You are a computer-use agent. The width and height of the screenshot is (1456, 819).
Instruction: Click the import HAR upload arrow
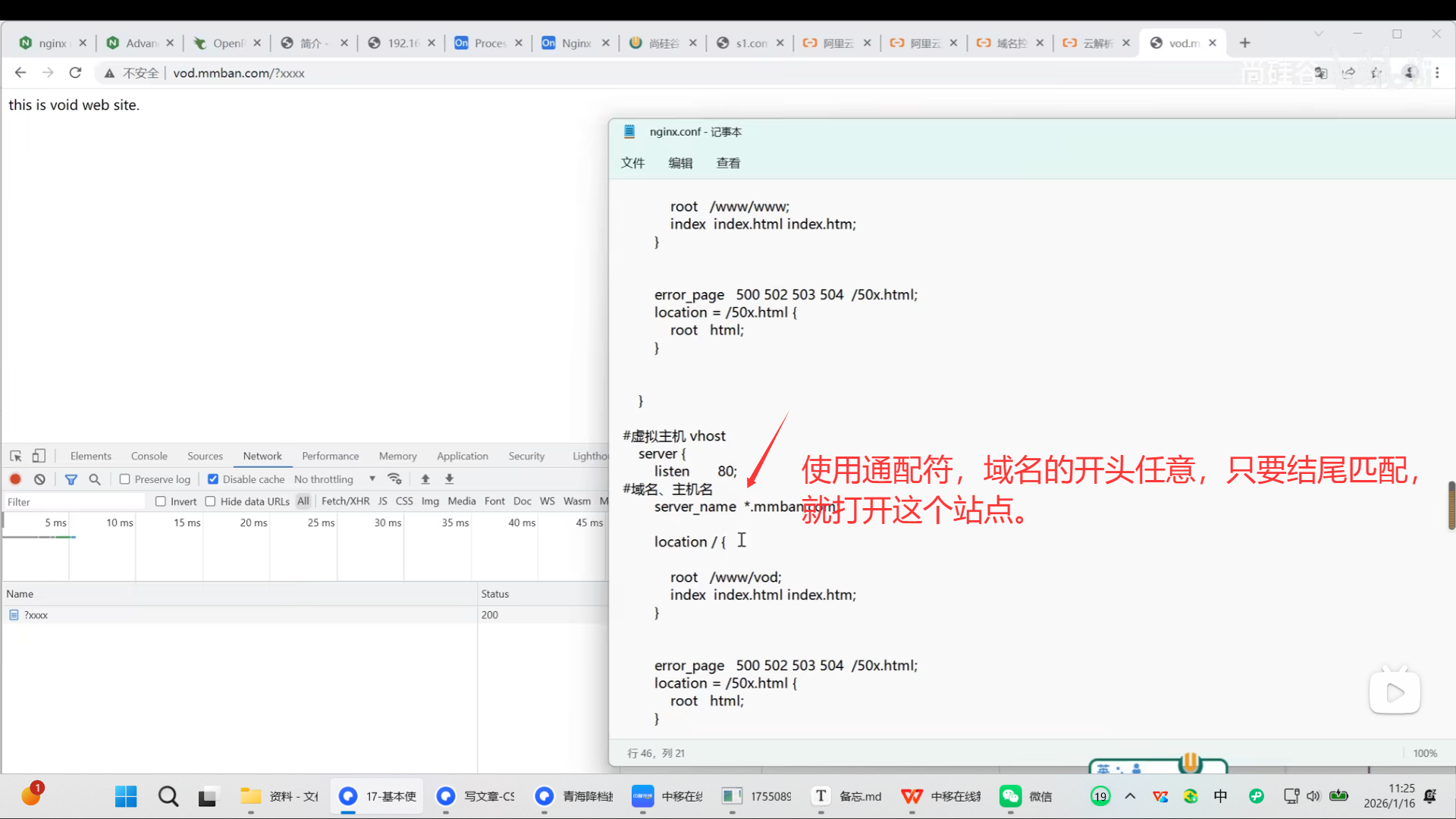click(x=425, y=479)
